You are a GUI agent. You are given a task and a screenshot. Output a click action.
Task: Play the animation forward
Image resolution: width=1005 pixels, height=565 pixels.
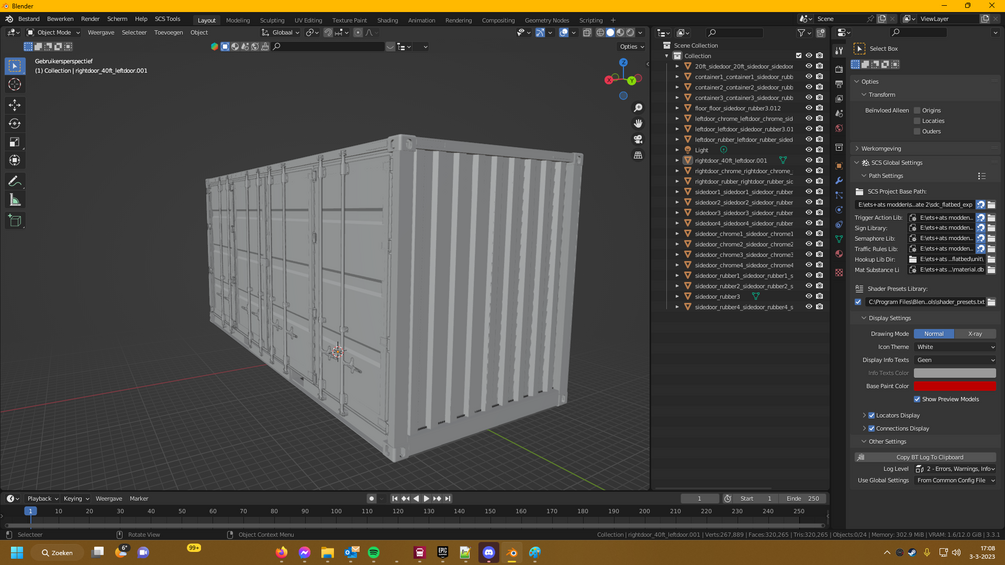426,498
